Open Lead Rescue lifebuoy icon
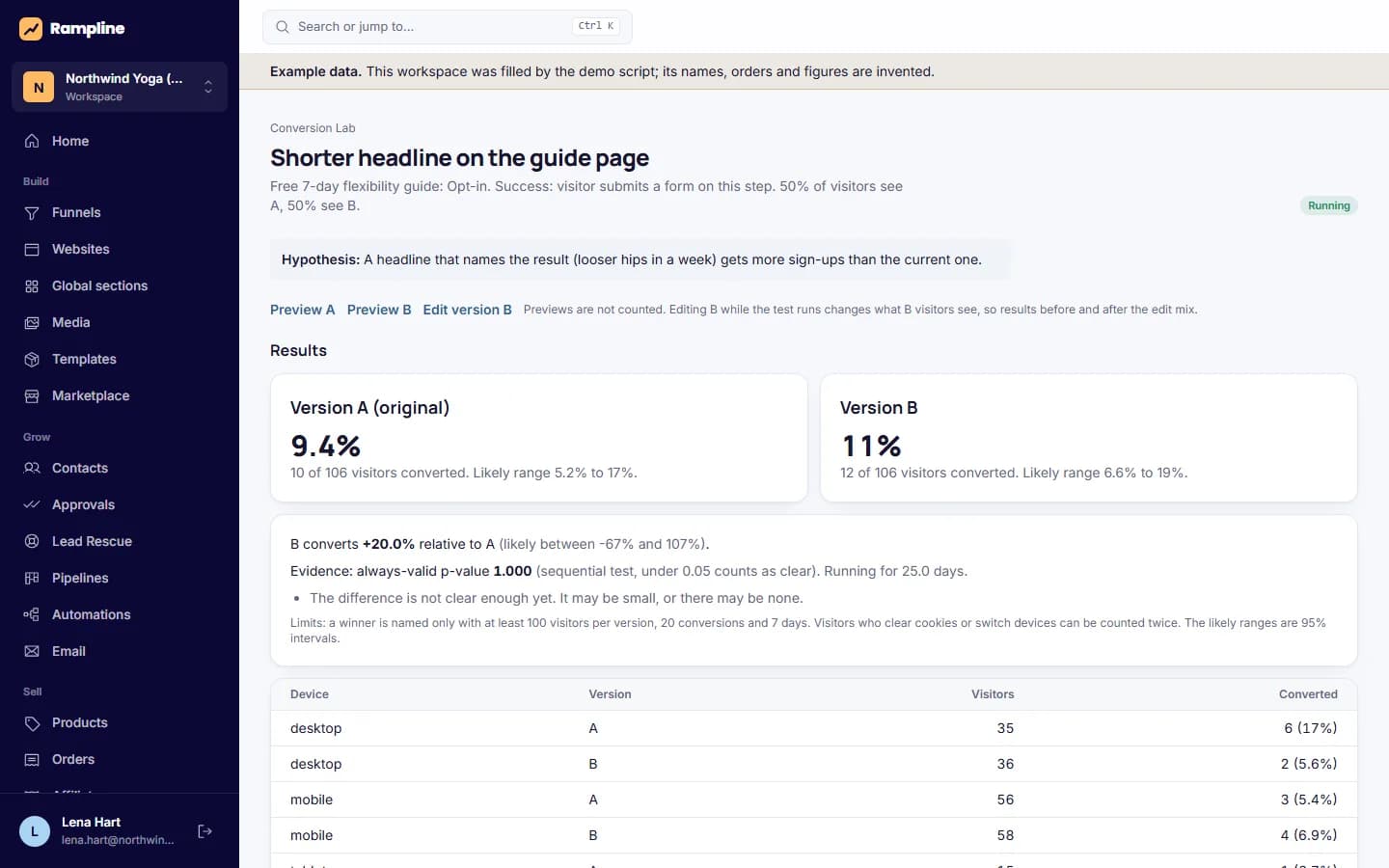 coord(32,541)
